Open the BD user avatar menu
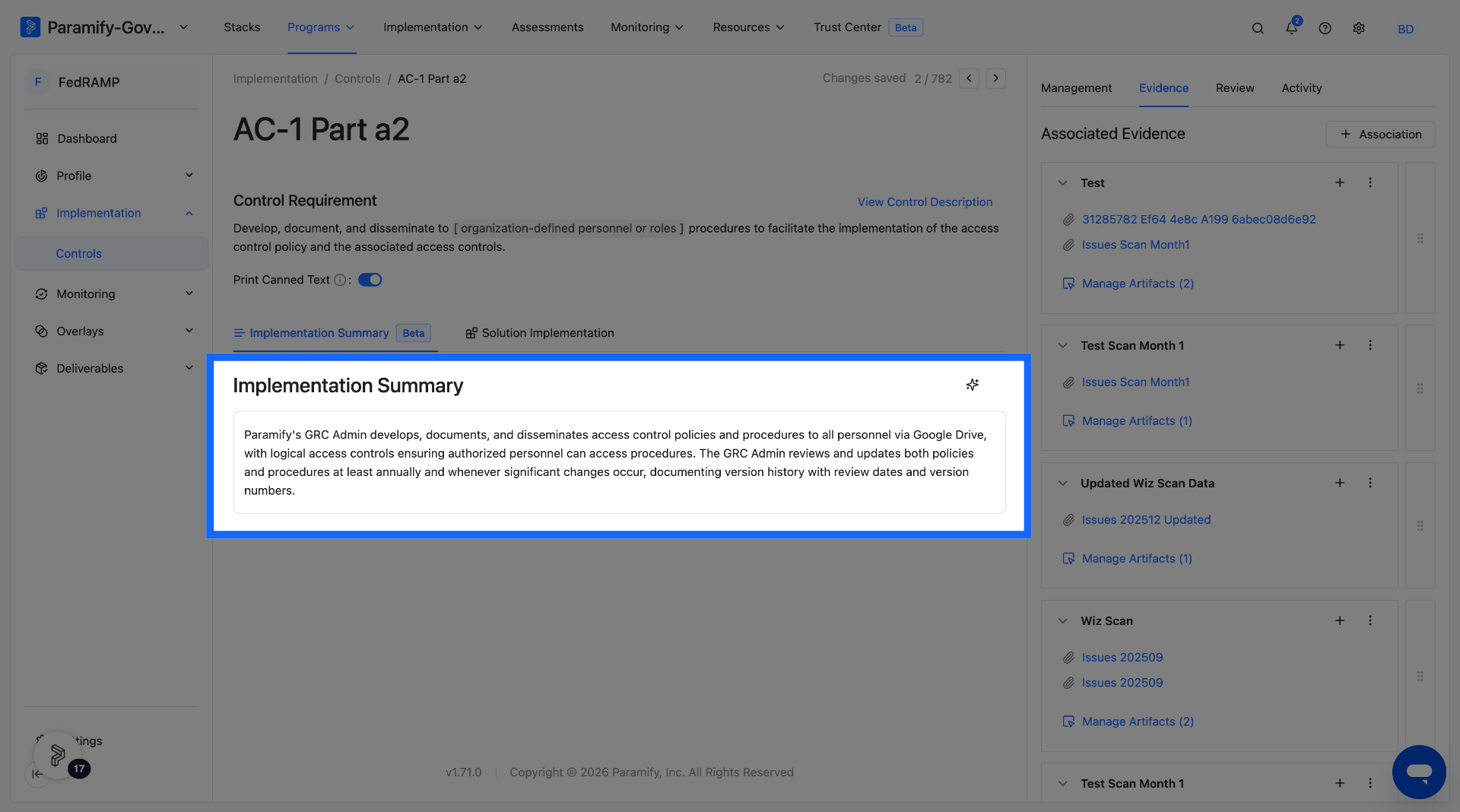 tap(1405, 28)
